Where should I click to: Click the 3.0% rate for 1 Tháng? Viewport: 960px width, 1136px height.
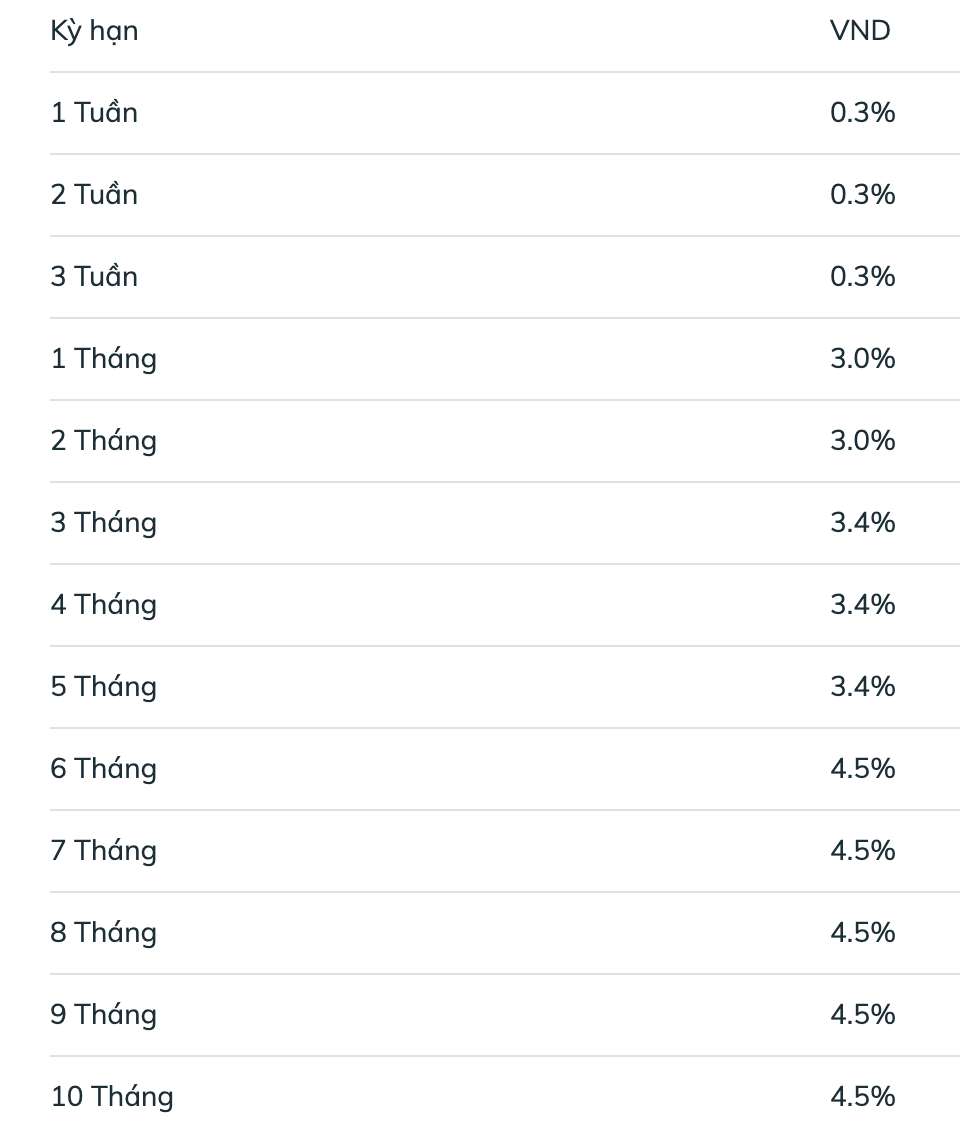(x=862, y=358)
